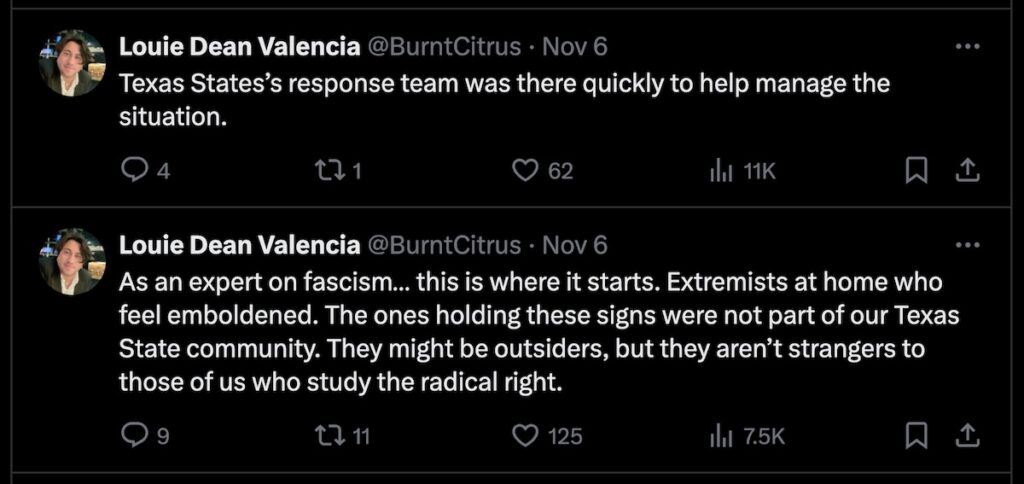
Task: Retweet the response team tweet
Action: 329,171
